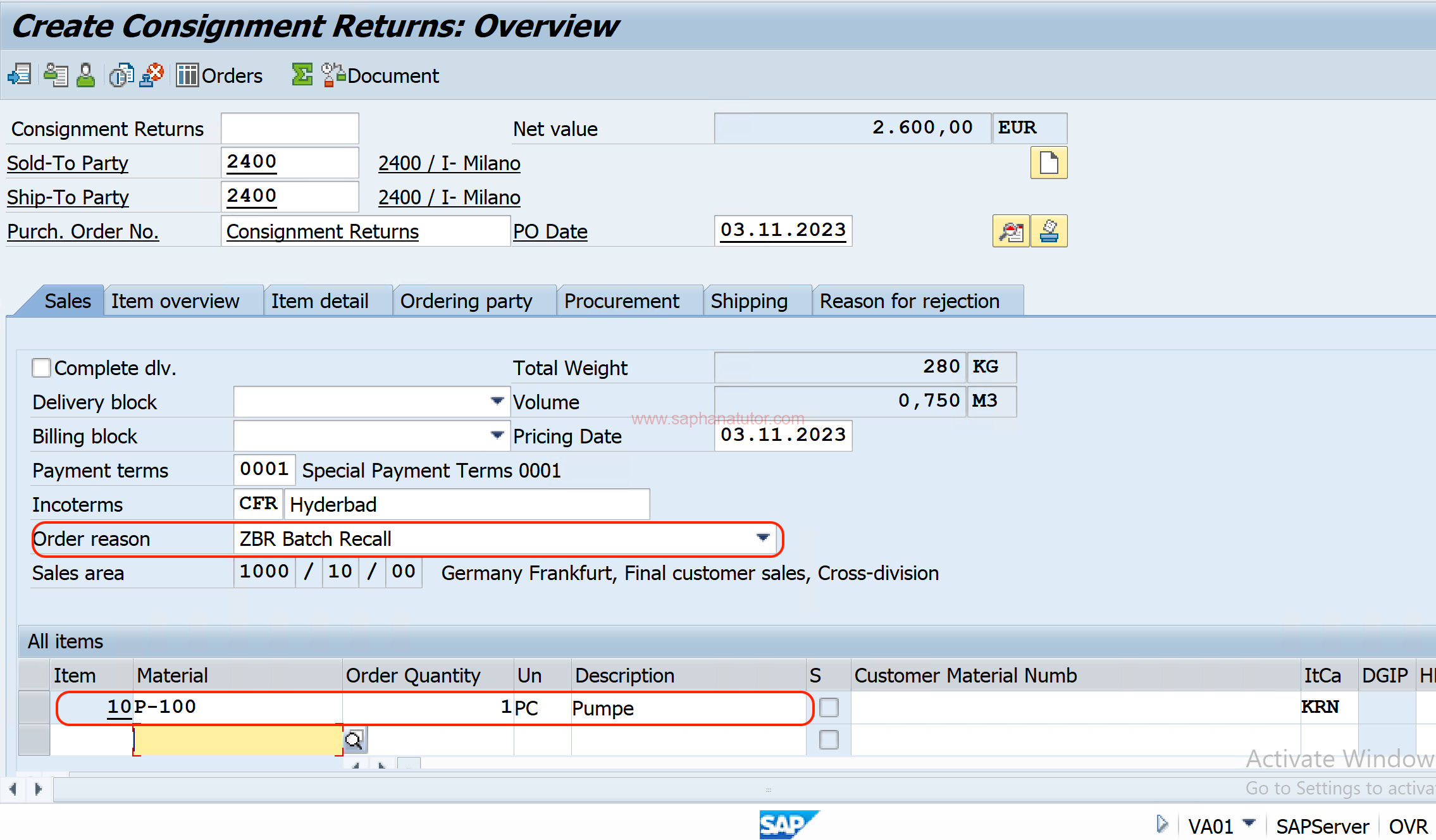Click the person partner icon in toolbar
Viewport: 1436px width, 840px height.
tap(85, 75)
